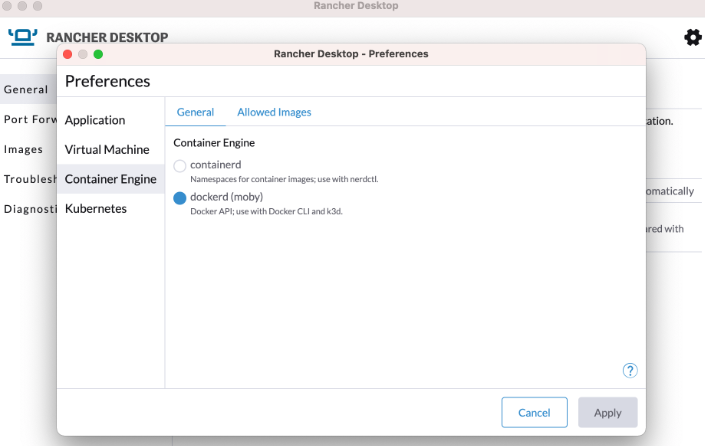This screenshot has width=705, height=446.
Task: Open the Virtual Machine preferences section
Action: (111, 150)
